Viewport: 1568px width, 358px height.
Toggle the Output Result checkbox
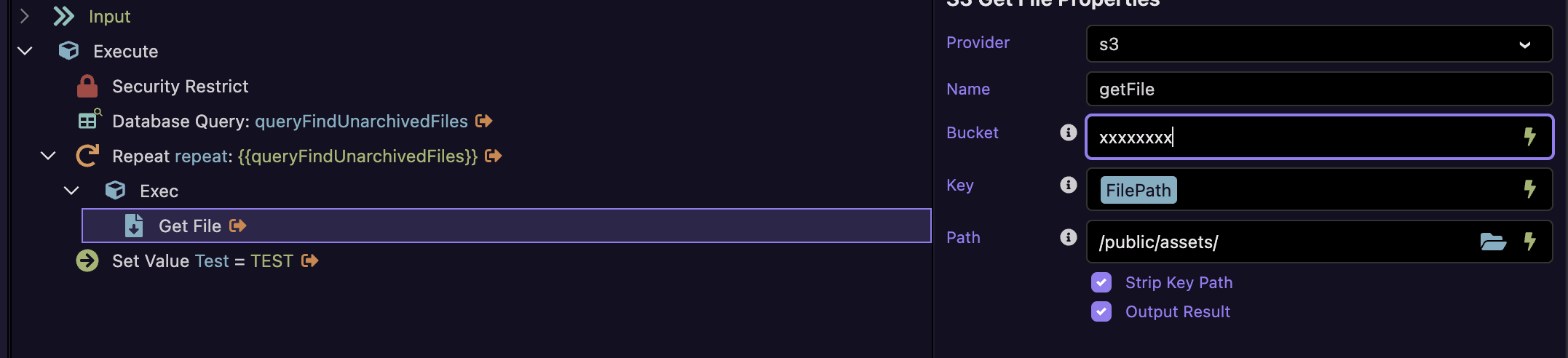tap(1101, 311)
